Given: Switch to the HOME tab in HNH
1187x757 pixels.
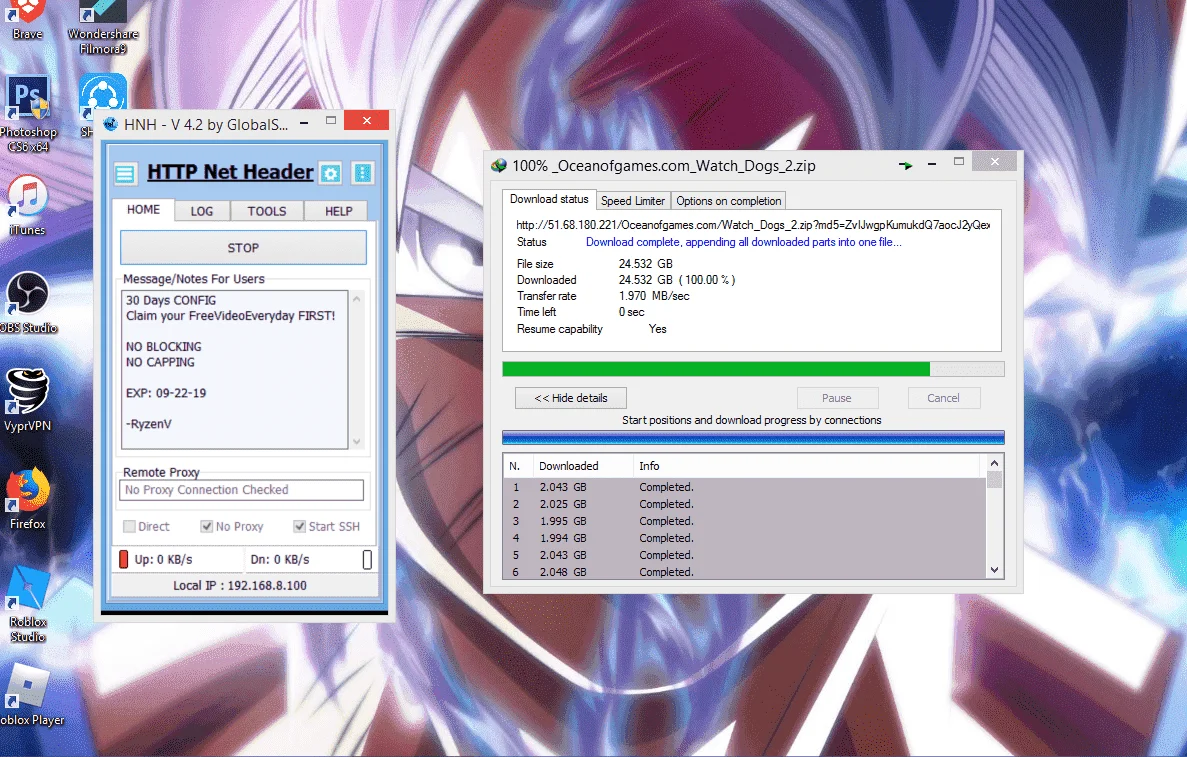Looking at the screenshot, I should pyautogui.click(x=143, y=210).
